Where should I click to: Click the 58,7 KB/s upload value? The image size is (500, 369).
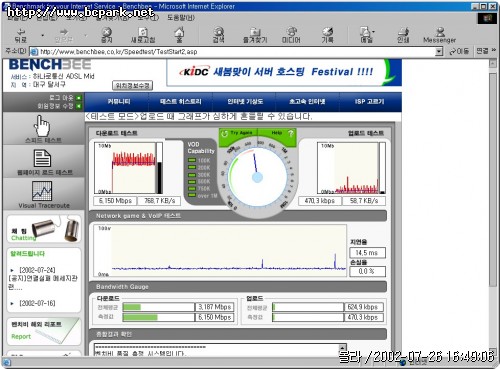click(364, 201)
